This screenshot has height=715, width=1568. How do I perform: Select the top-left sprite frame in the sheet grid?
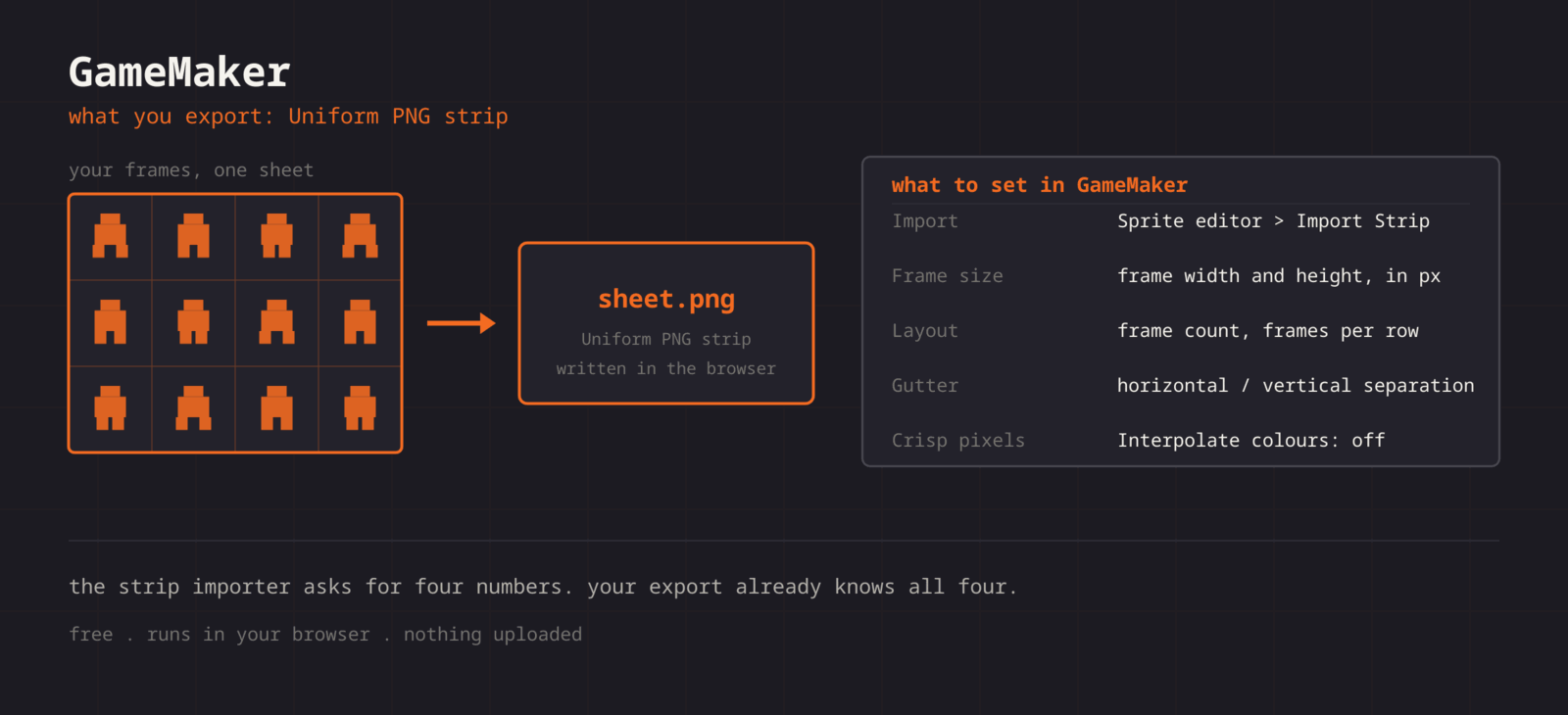pos(111,236)
